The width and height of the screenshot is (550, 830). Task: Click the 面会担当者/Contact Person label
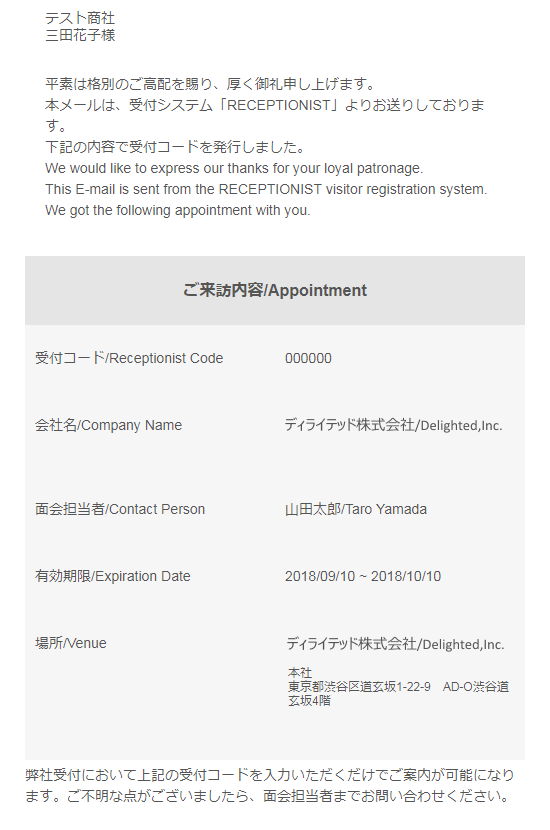click(120, 509)
